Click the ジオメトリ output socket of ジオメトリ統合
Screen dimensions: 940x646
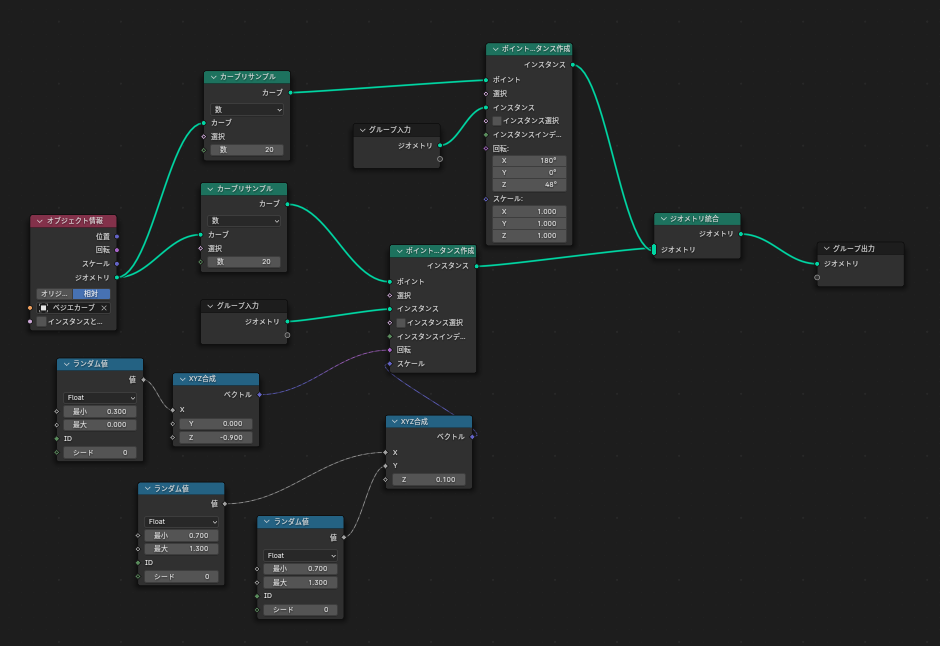(741, 233)
